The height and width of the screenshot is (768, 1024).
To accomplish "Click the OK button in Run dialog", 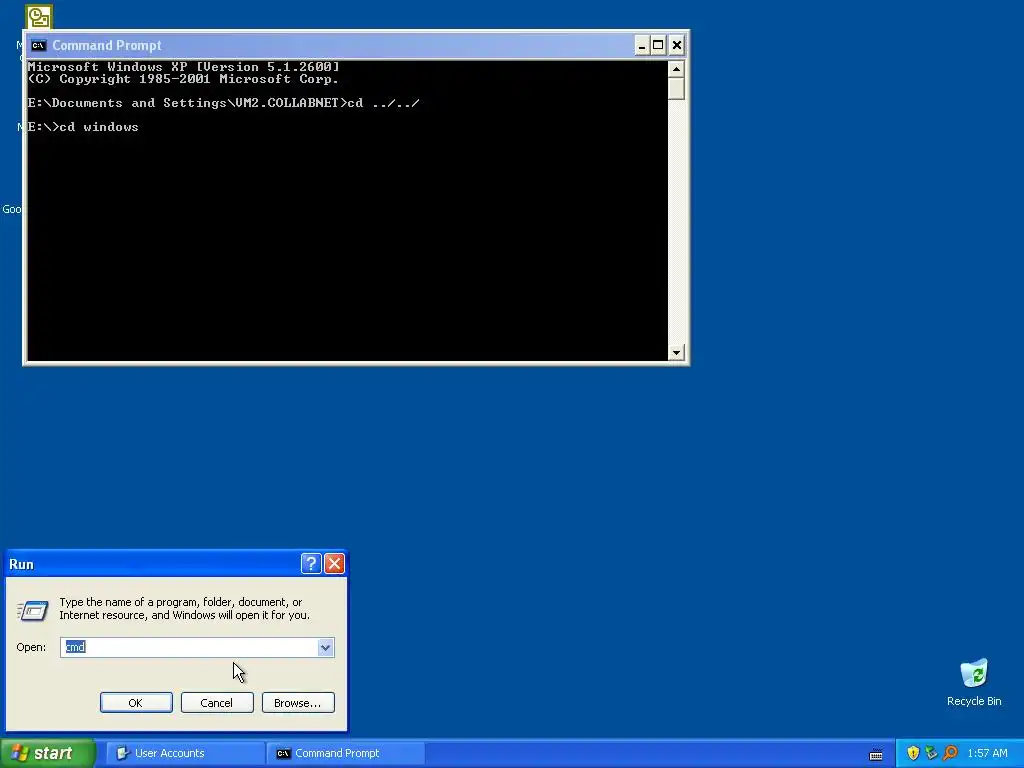I will [136, 703].
